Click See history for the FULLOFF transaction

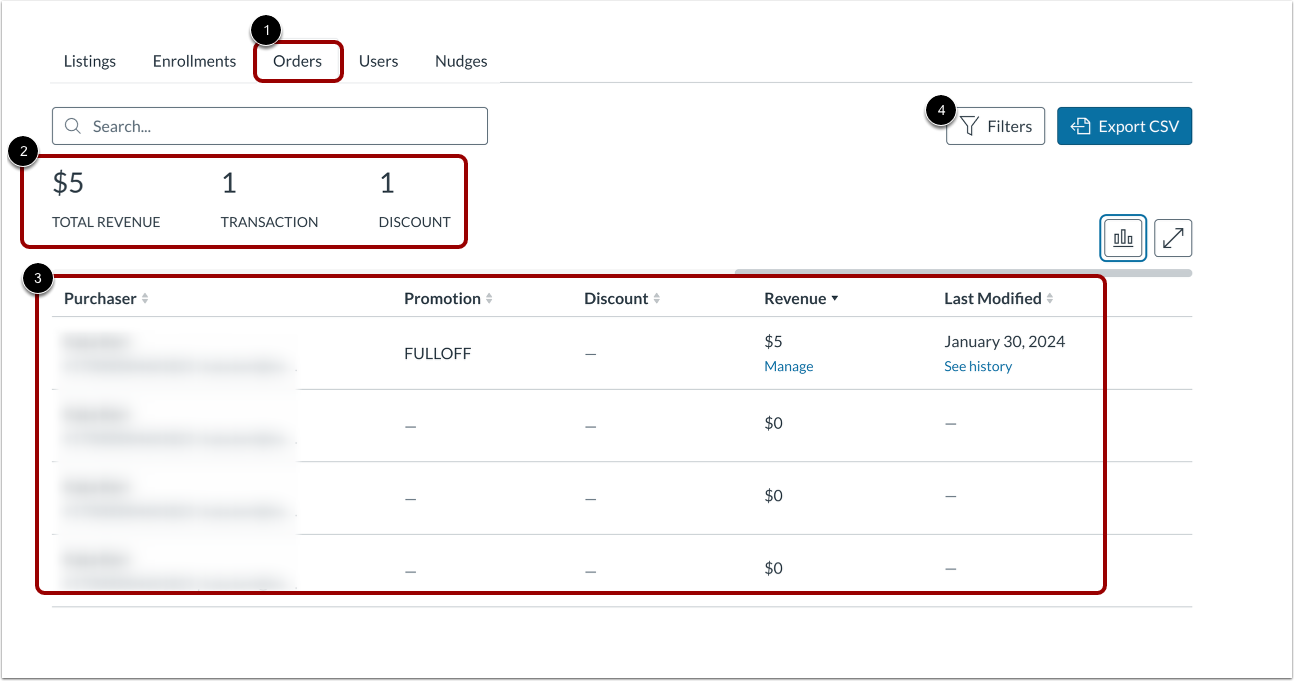(978, 366)
